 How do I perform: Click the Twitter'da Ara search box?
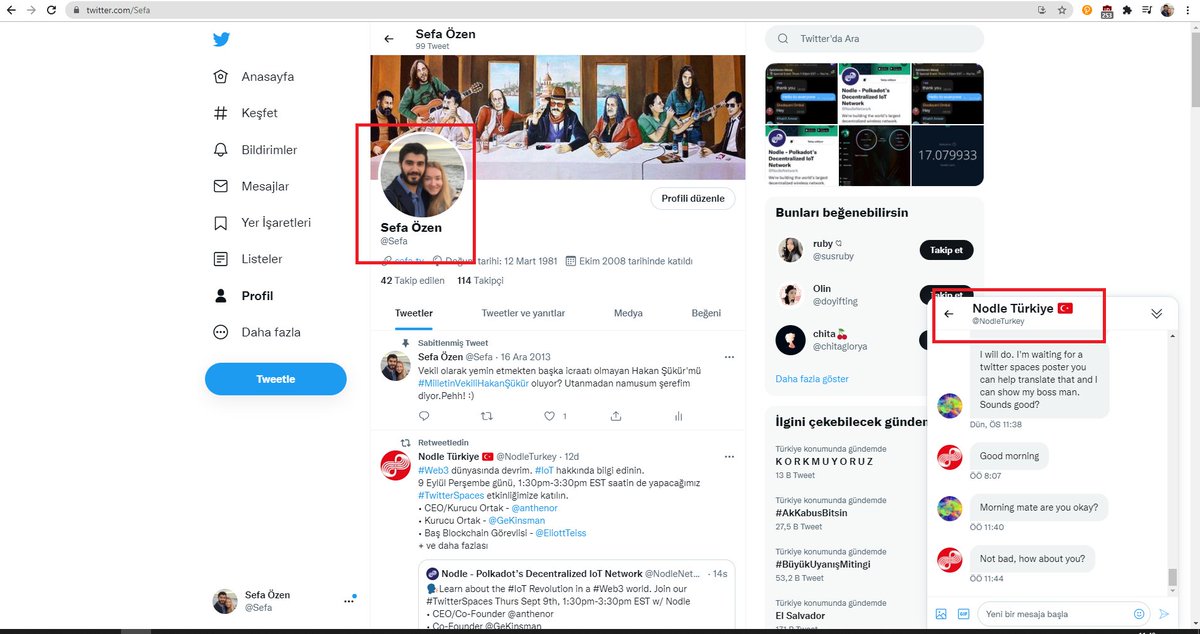[x=874, y=39]
